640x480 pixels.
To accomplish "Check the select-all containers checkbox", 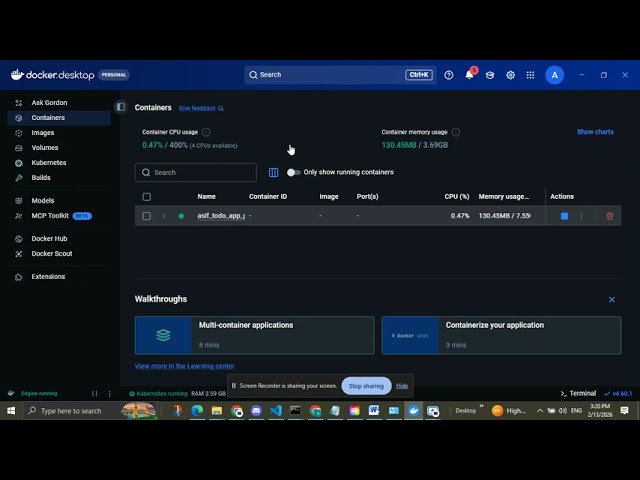I will (x=147, y=197).
